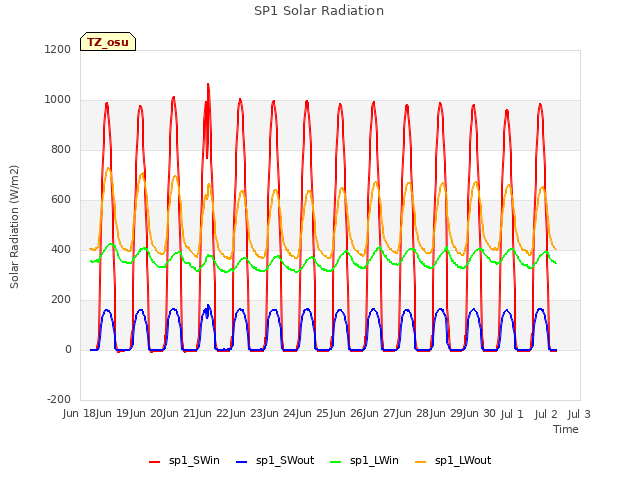This screenshot has height=480, width=640.
Task: Click the red sp1_SWin legend color marker
Action: 155,462
